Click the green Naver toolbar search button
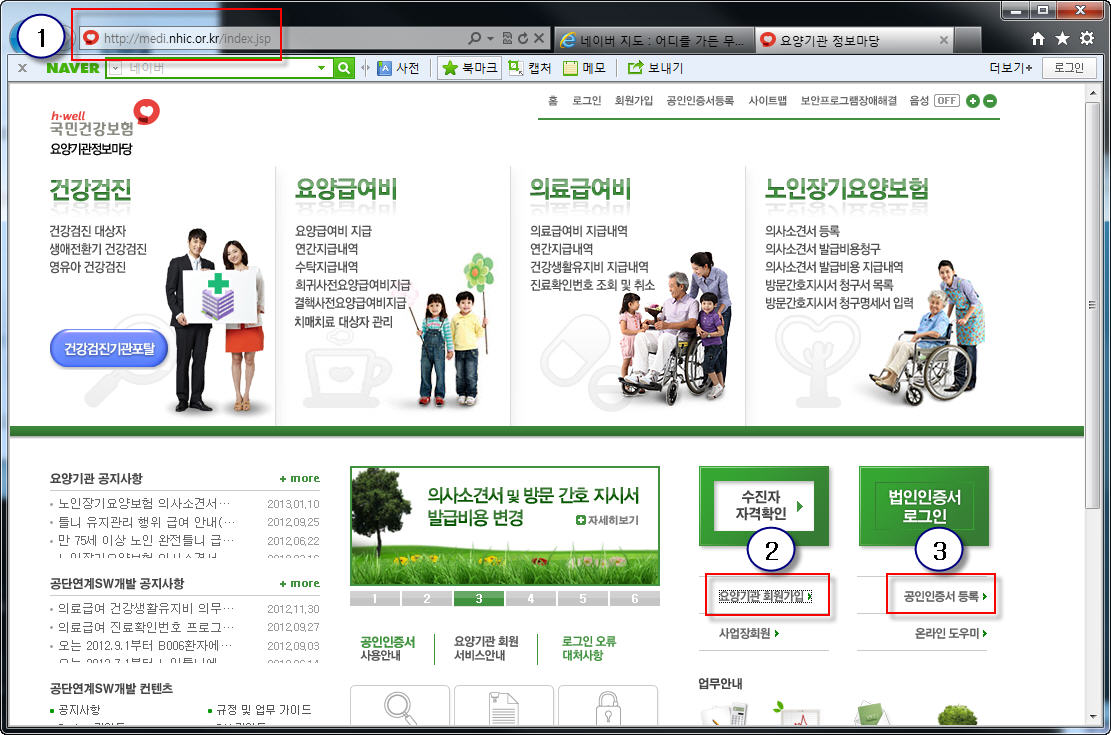Image resolution: width=1111 pixels, height=735 pixels. click(344, 68)
